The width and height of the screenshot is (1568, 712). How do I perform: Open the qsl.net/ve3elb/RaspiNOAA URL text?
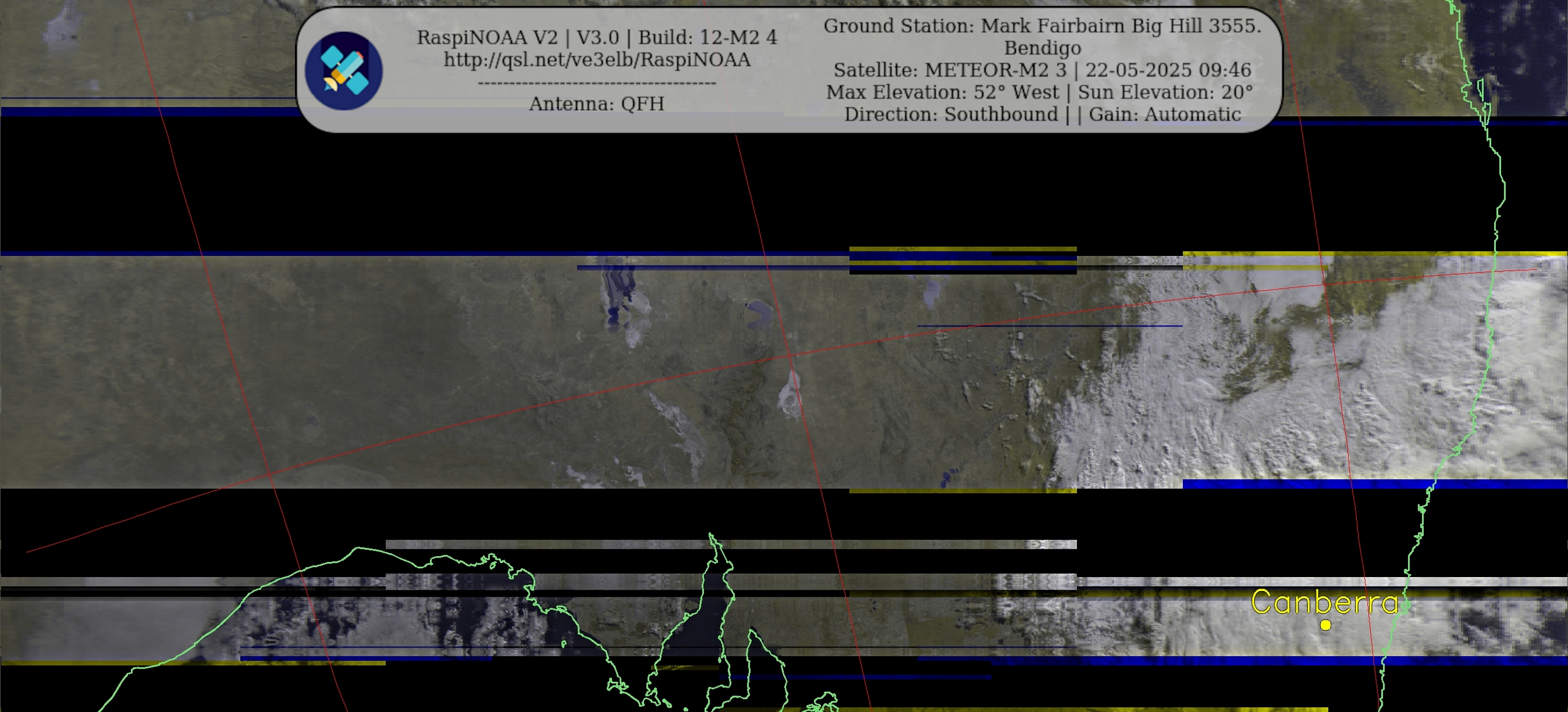(596, 60)
